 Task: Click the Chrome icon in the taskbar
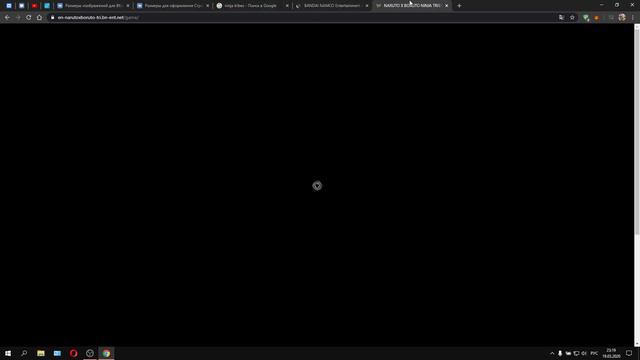106,353
